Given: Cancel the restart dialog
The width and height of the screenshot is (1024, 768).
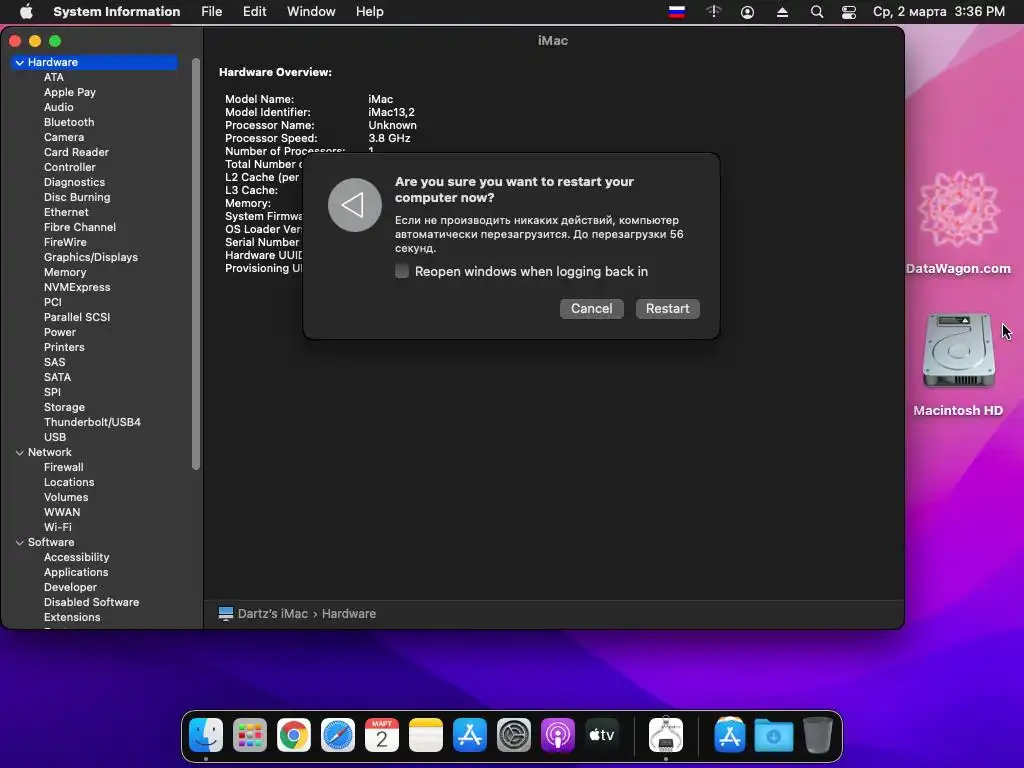Looking at the screenshot, I should click(x=592, y=308).
